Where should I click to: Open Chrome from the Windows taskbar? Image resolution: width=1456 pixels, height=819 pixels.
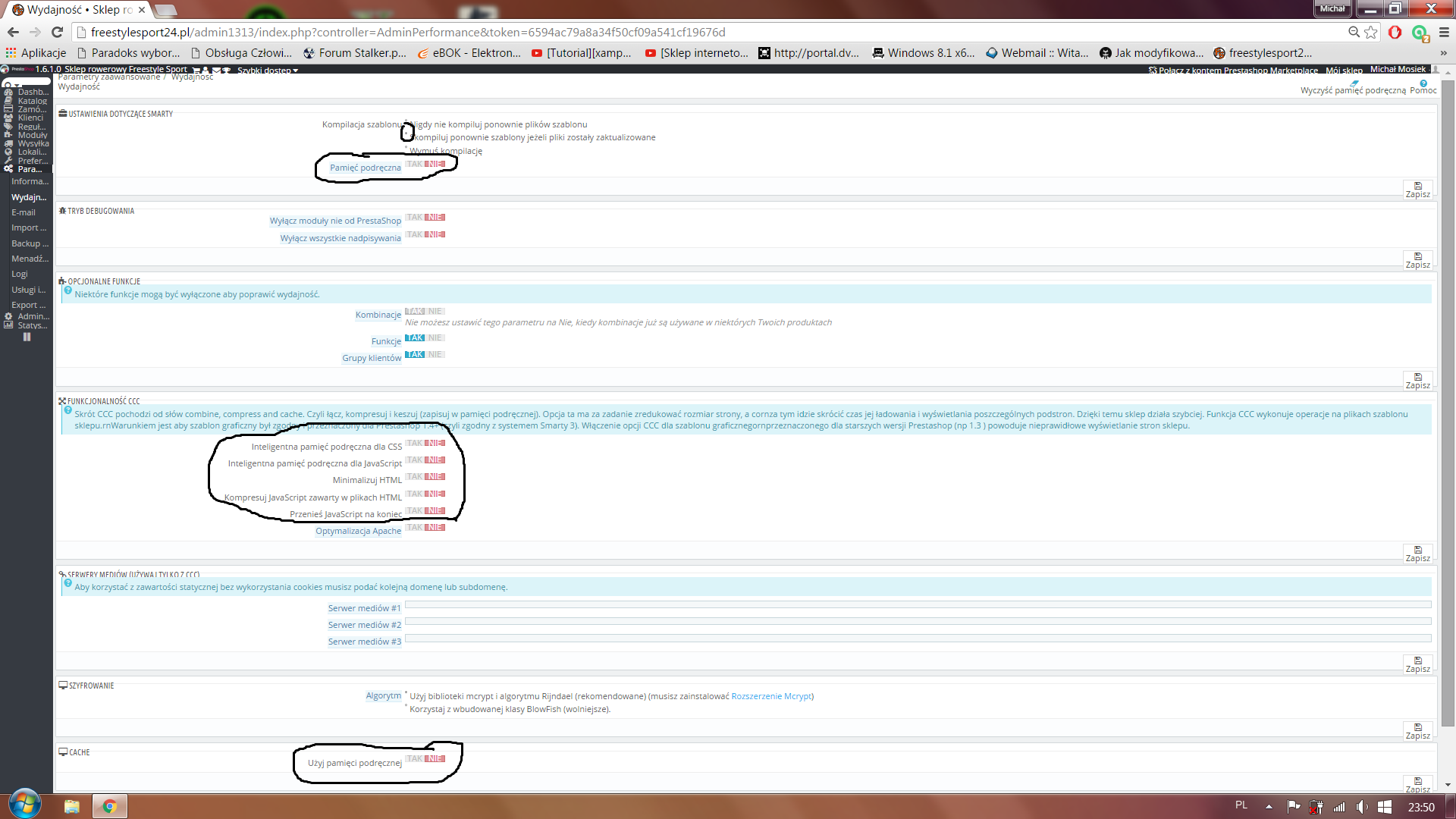tap(109, 806)
